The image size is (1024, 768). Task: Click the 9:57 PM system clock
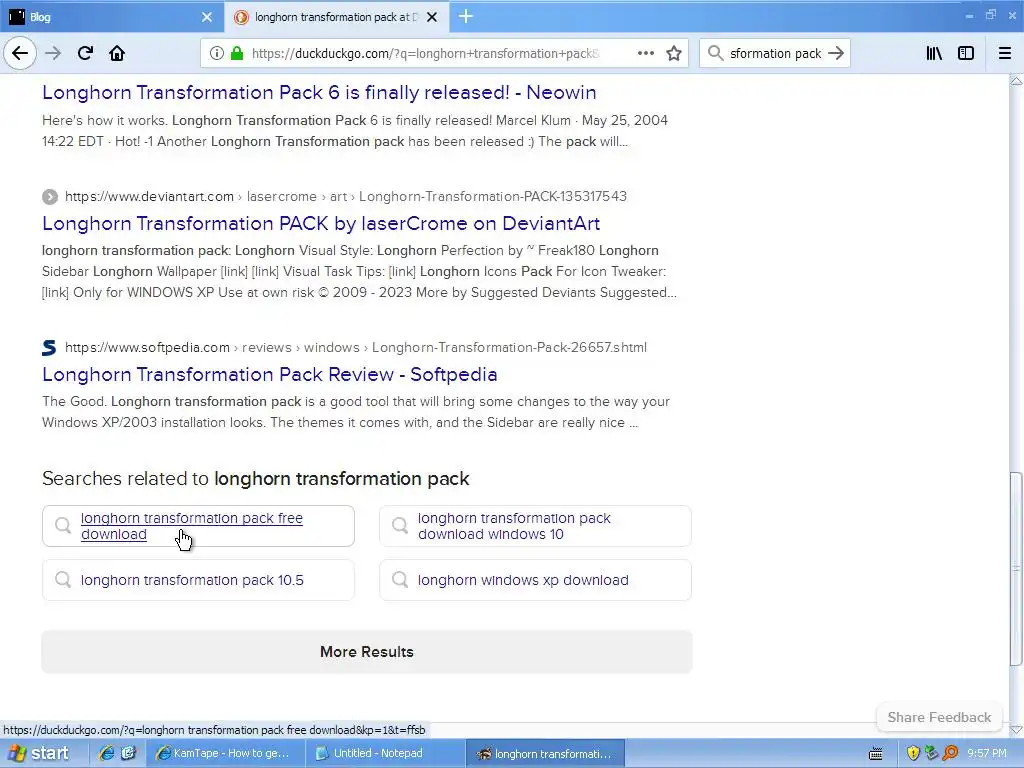pos(986,754)
